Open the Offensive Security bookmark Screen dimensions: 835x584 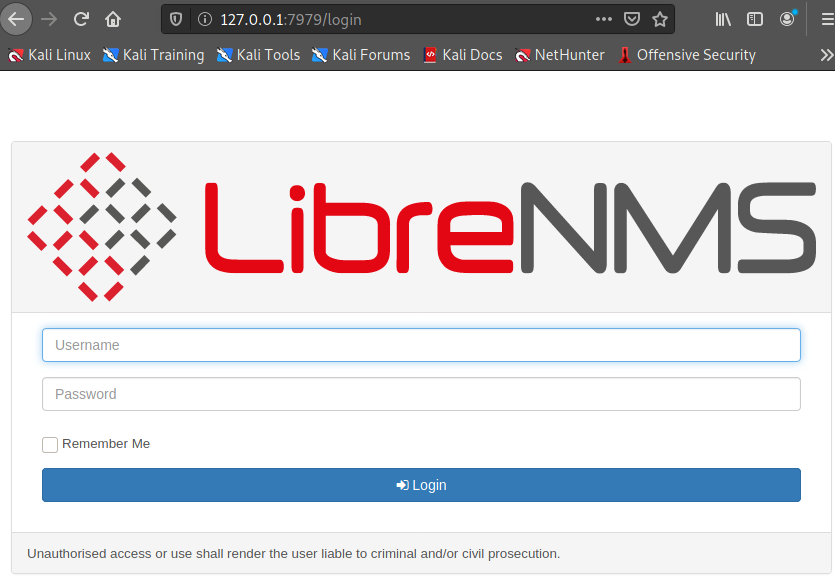coord(687,55)
